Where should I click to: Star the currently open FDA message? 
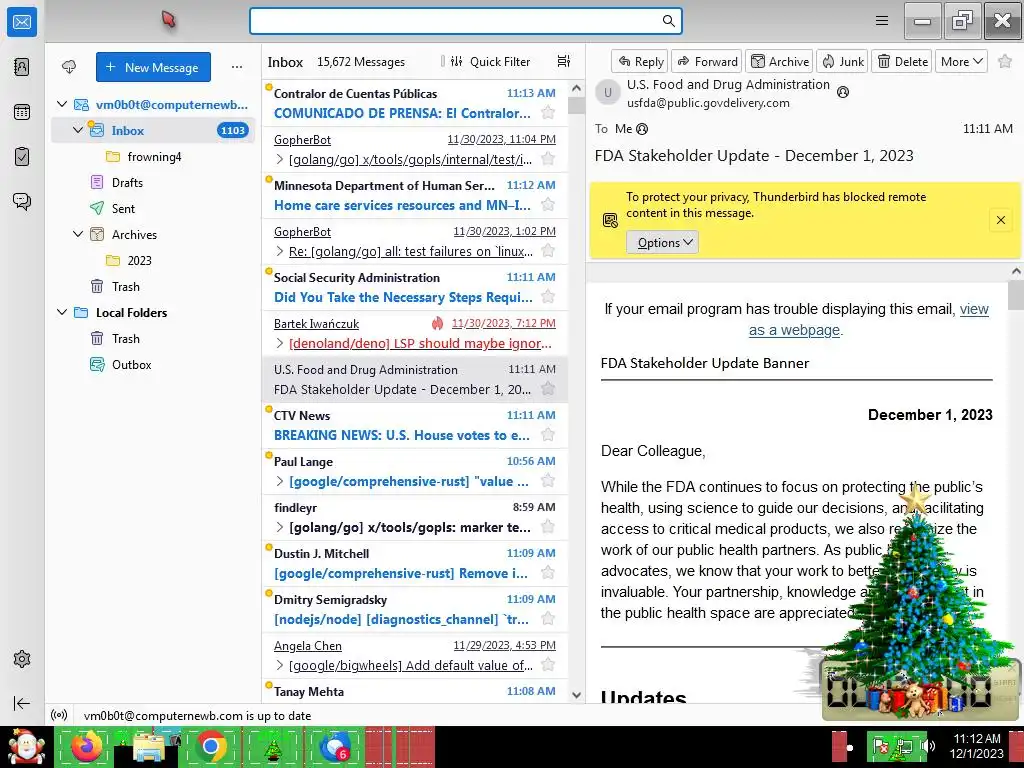(1005, 61)
